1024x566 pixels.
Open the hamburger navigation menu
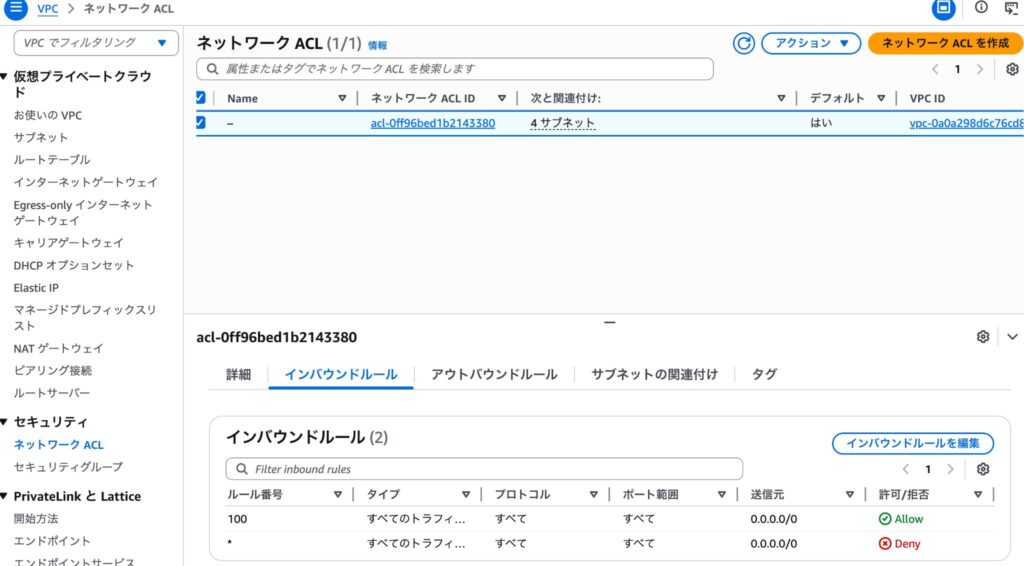coord(16,9)
